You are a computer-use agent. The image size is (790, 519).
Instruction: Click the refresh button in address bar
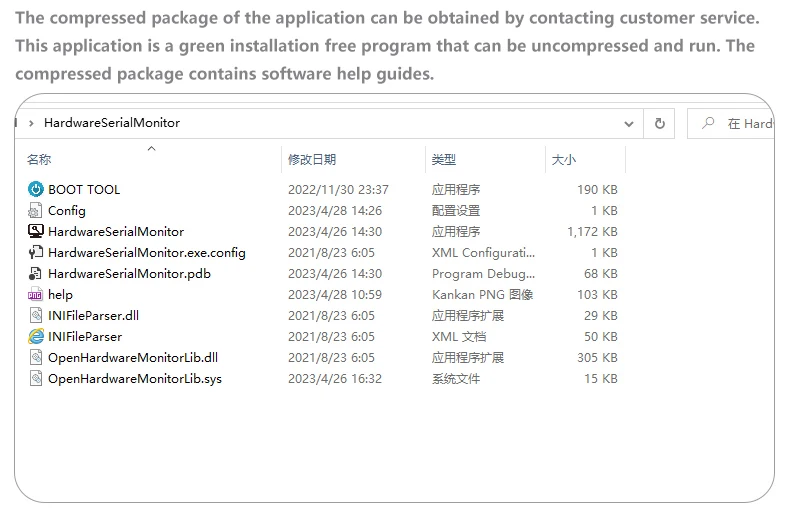pos(659,123)
